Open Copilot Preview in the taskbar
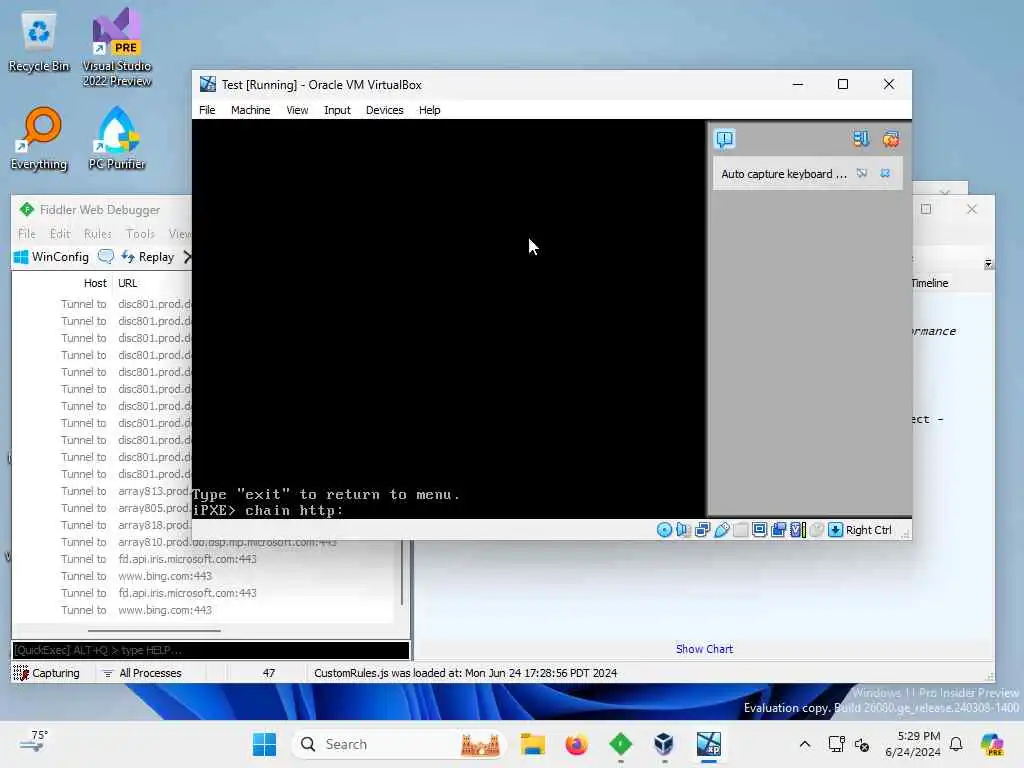 [x=992, y=744]
